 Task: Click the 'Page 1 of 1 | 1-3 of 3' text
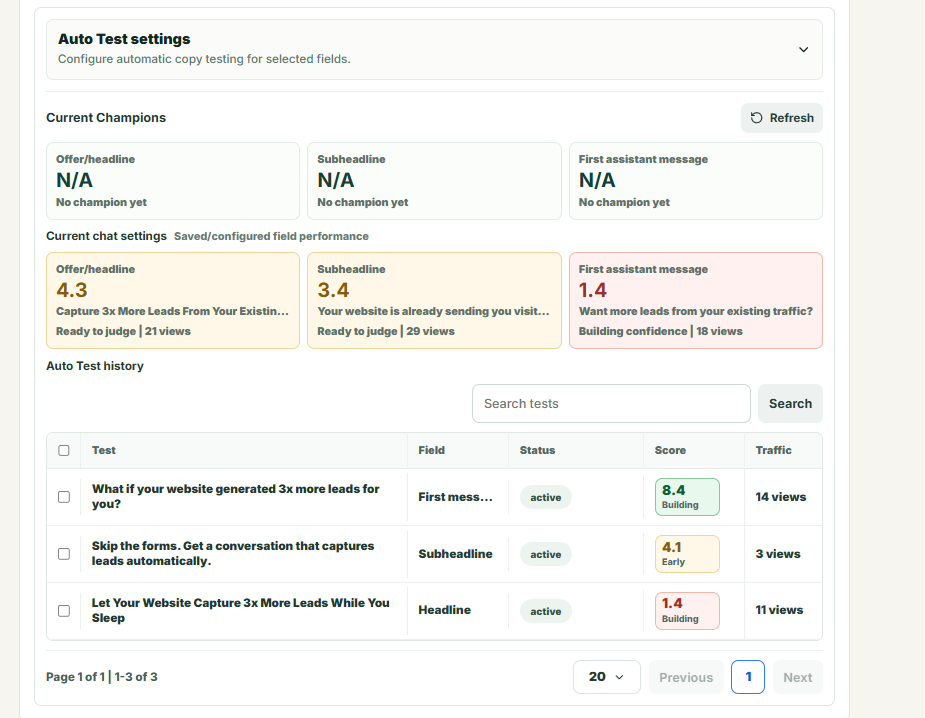(x=101, y=677)
